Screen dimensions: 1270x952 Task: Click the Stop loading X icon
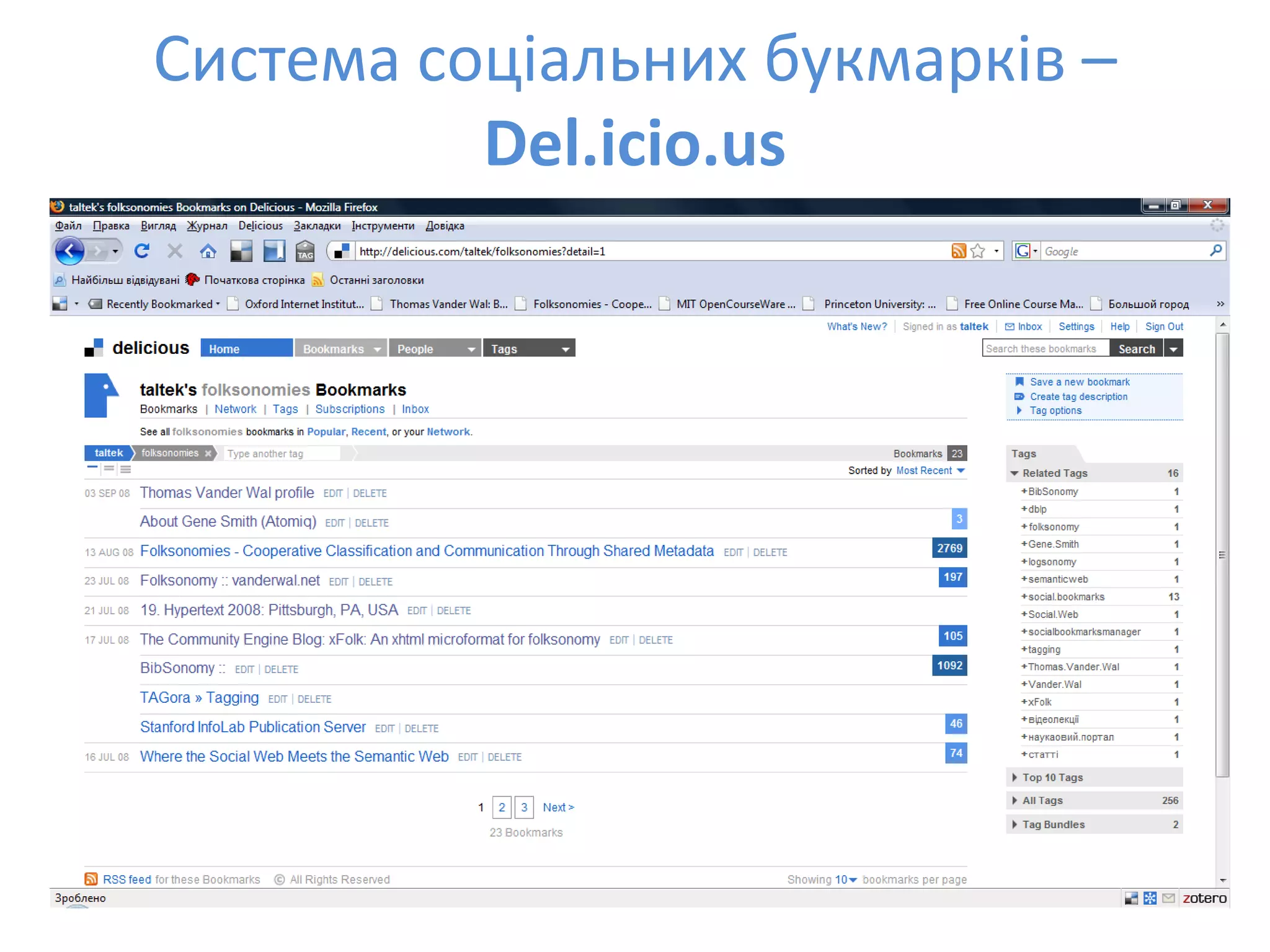coord(175,251)
